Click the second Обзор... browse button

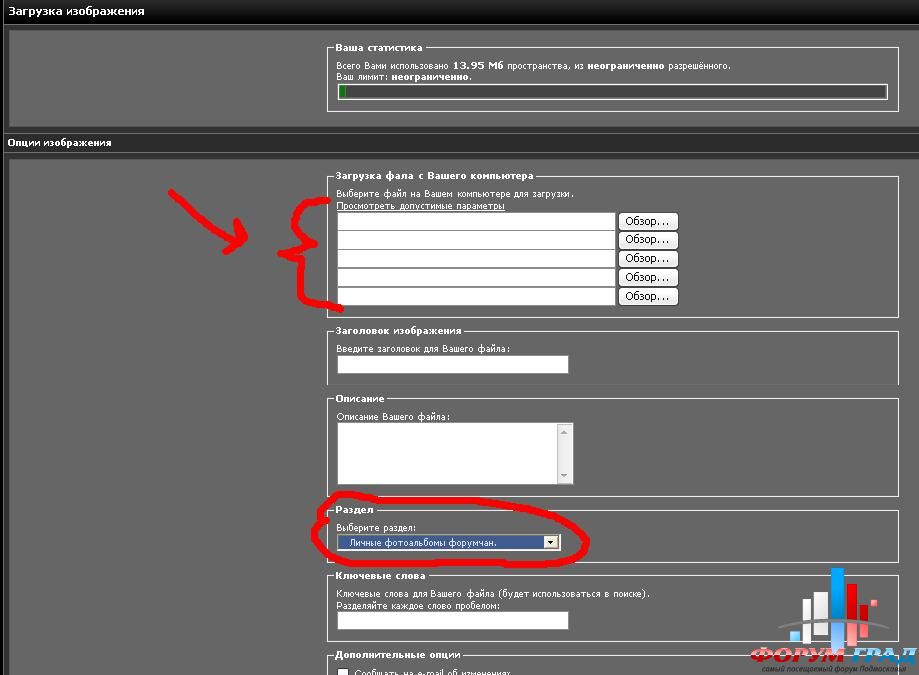pos(648,240)
